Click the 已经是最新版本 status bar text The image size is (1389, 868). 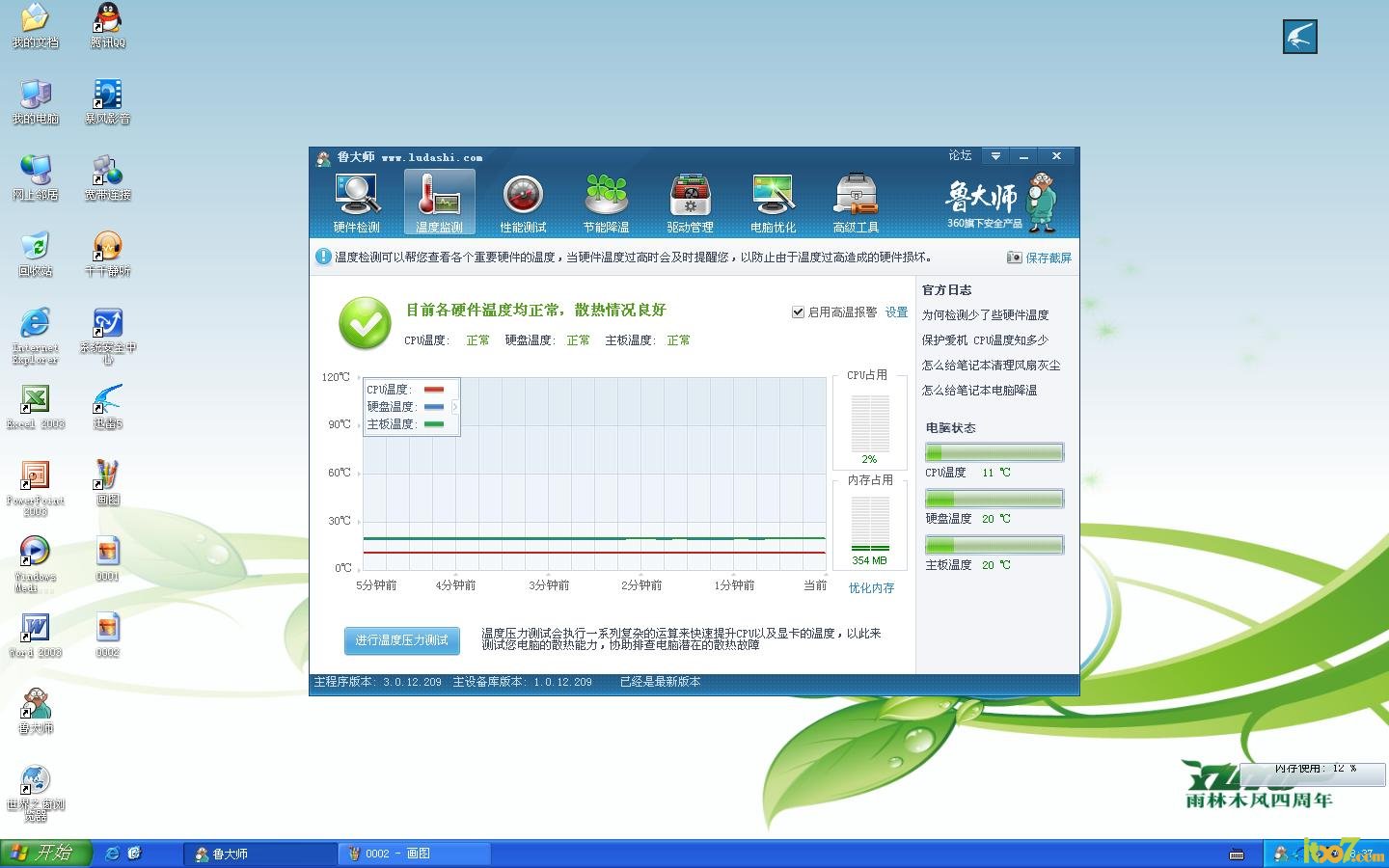click(x=660, y=682)
